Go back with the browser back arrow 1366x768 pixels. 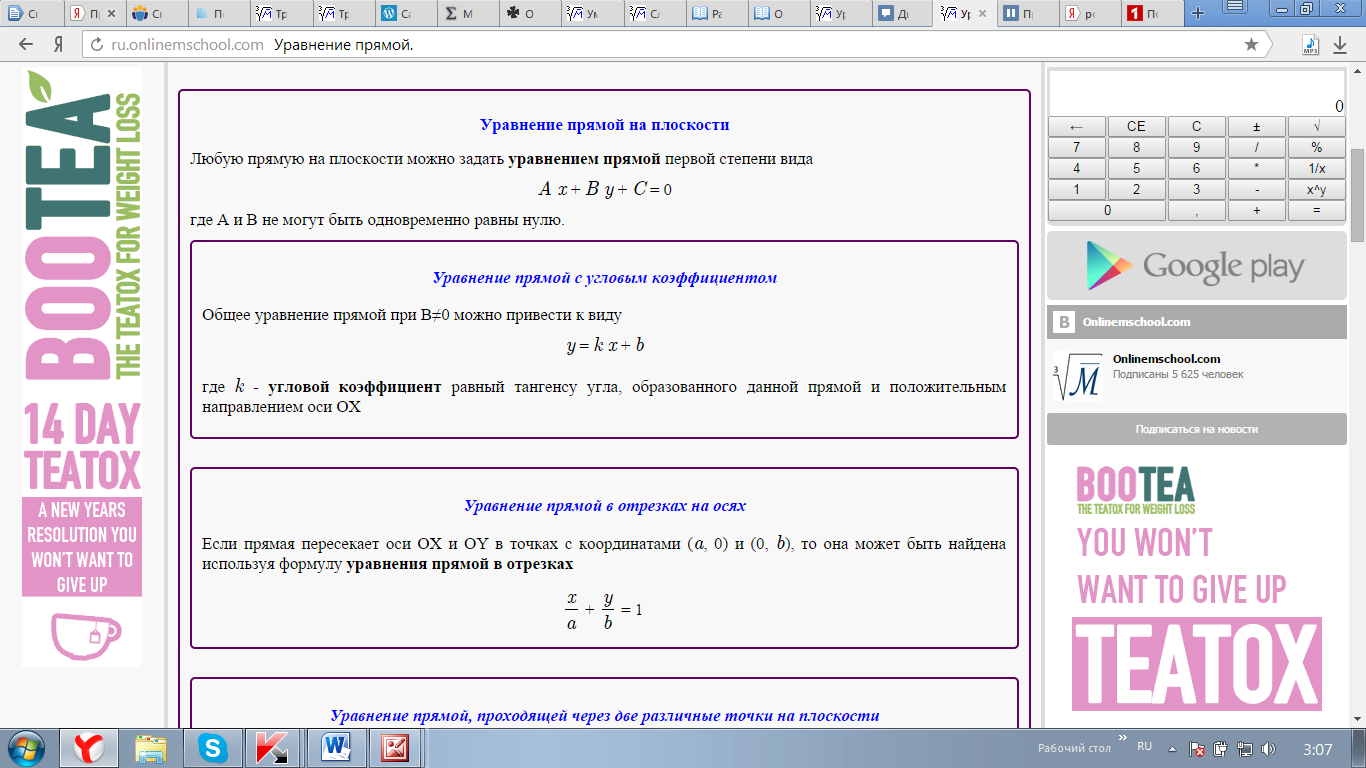coord(26,44)
